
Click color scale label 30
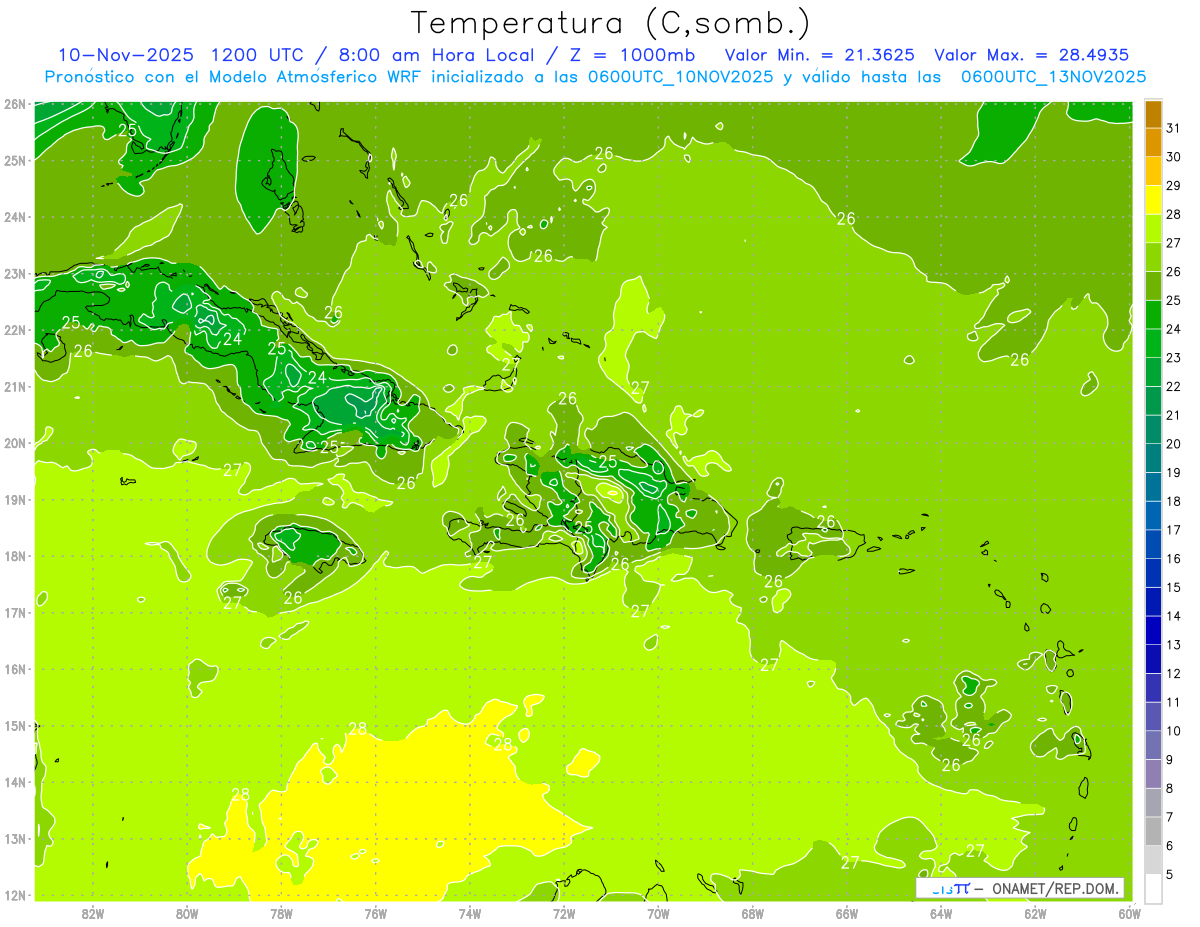tap(1174, 157)
